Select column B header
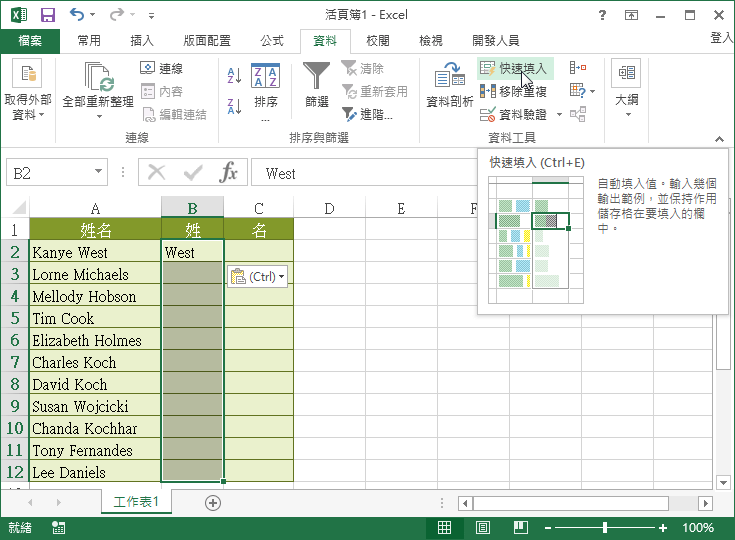The width and height of the screenshot is (735, 540). tap(192, 208)
